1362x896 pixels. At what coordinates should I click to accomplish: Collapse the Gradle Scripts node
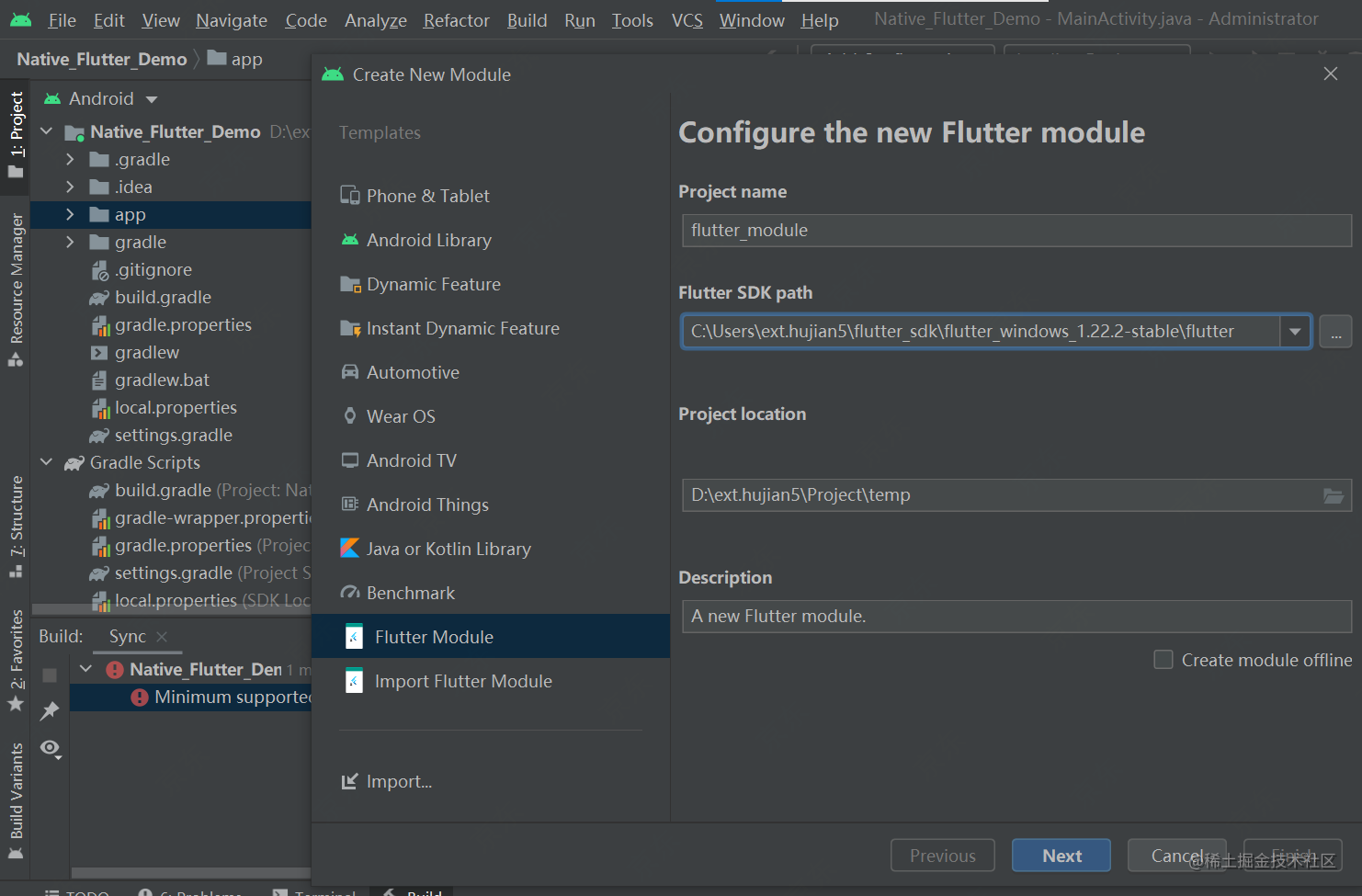[x=47, y=462]
